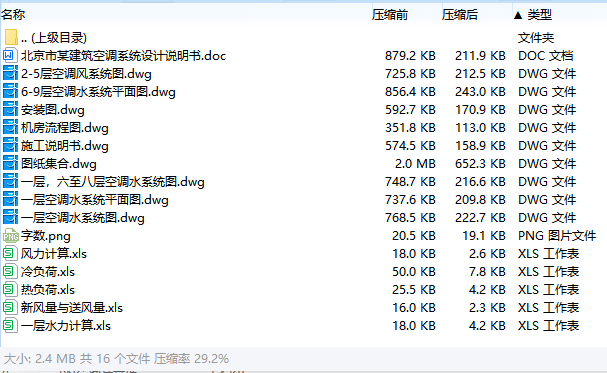Click the PNG 图片文件 type cell
The width and height of the screenshot is (607, 373).
[557, 236]
